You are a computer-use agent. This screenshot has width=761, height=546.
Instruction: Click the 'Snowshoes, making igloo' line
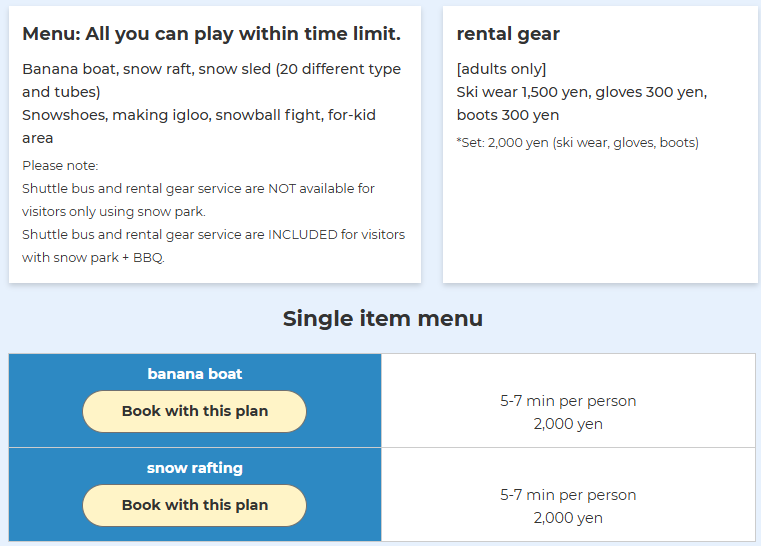(199, 115)
